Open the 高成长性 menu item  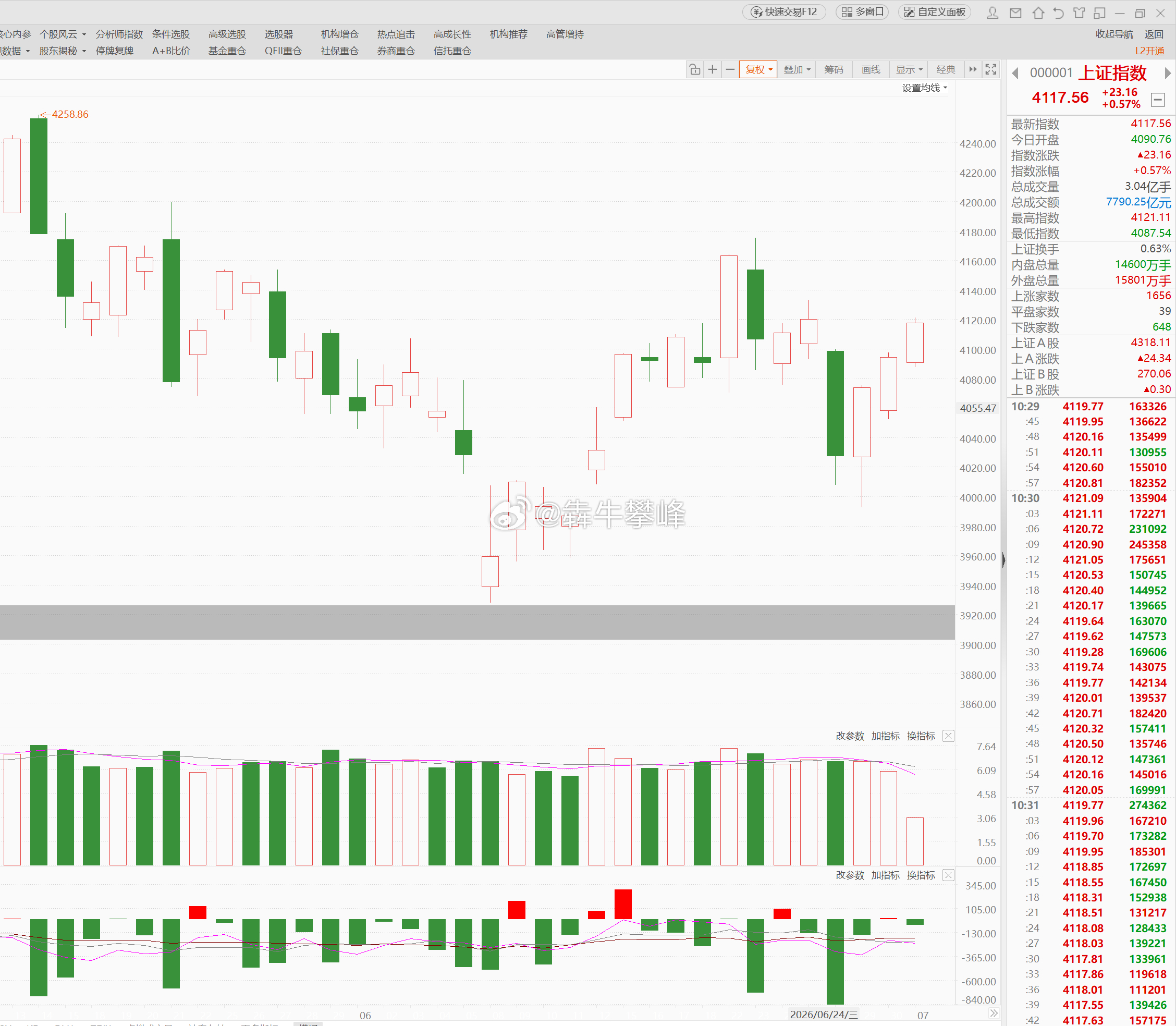(452, 34)
